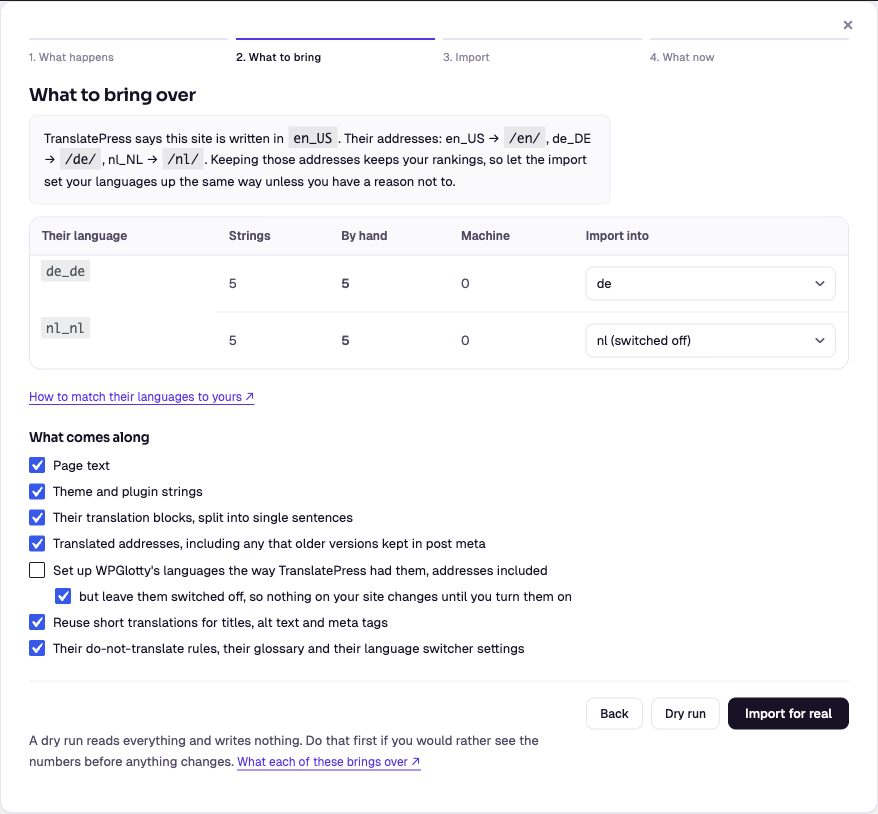The width and height of the screenshot is (878, 814).
Task: Click the Strings column header
Action: (x=250, y=236)
